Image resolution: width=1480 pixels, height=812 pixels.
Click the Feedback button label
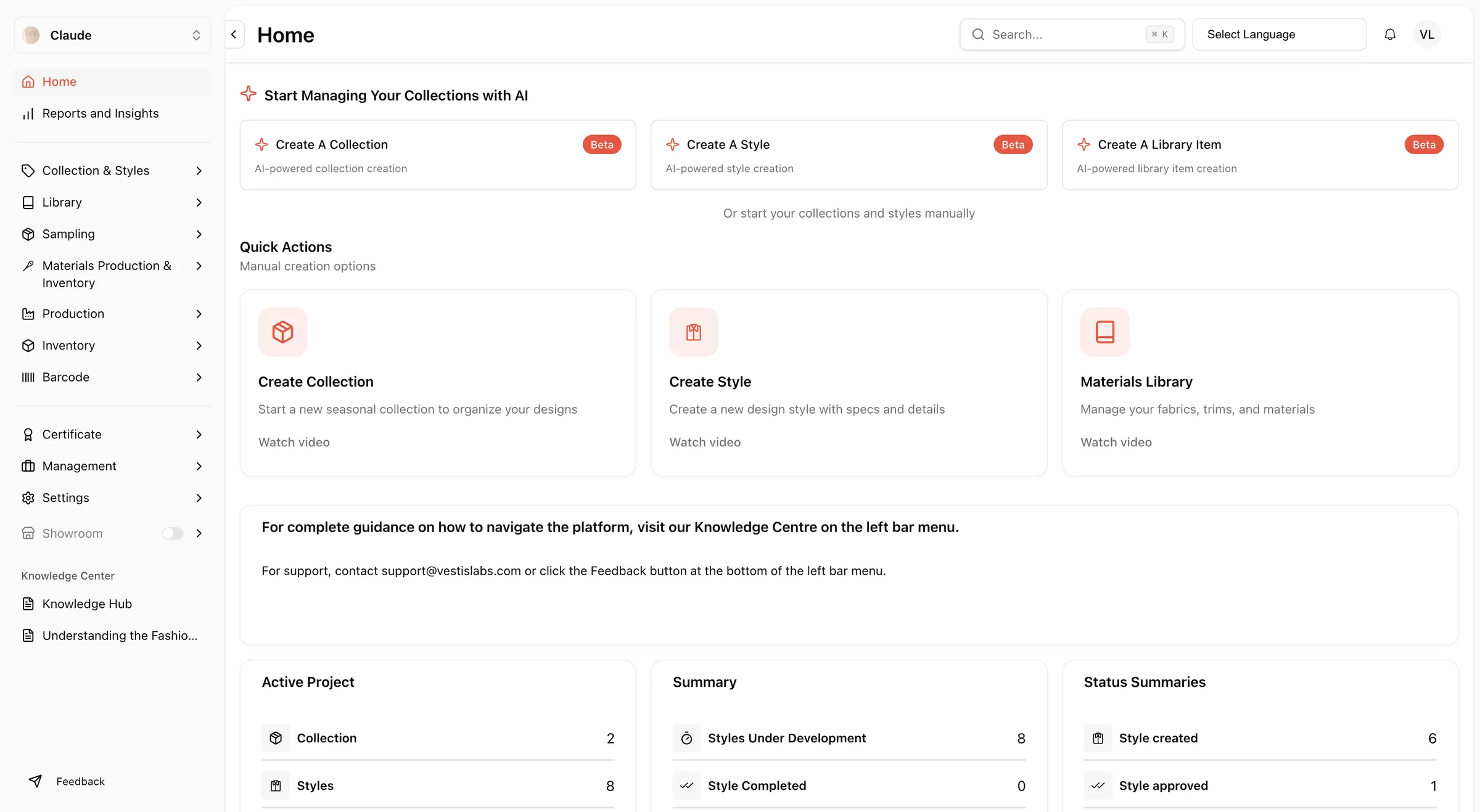80,782
